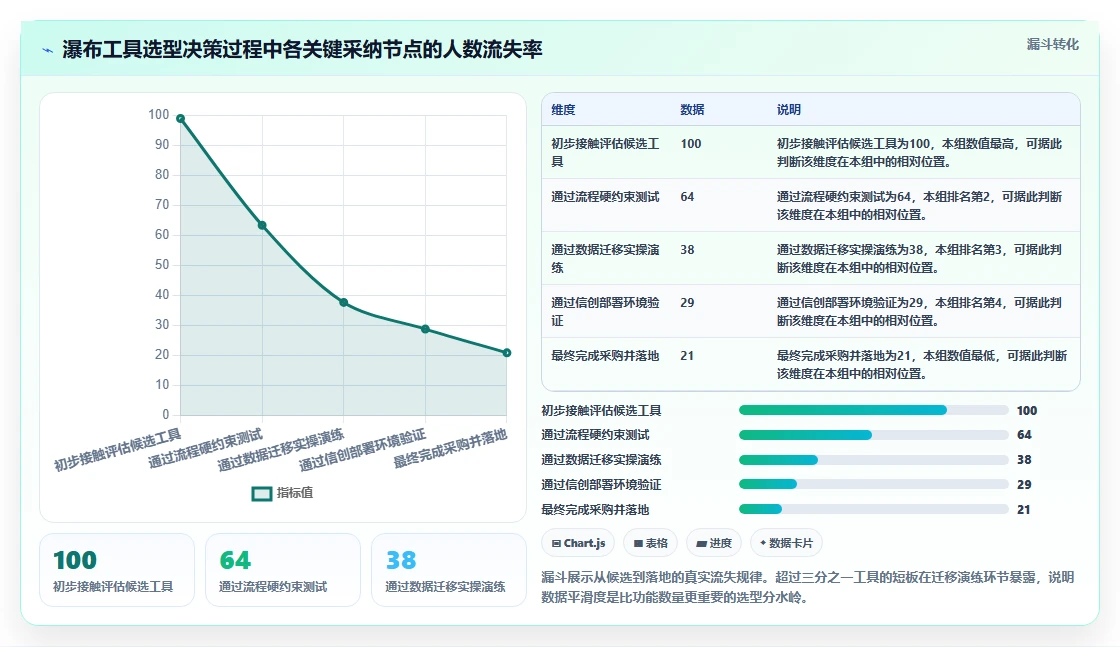This screenshot has width=1120, height=647.
Task: Click the chart point at value 21
Action: pos(506,353)
